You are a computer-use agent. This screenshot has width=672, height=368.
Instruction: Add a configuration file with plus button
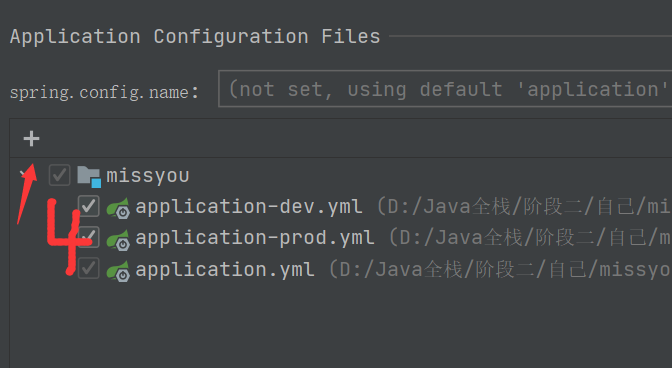pos(31,139)
